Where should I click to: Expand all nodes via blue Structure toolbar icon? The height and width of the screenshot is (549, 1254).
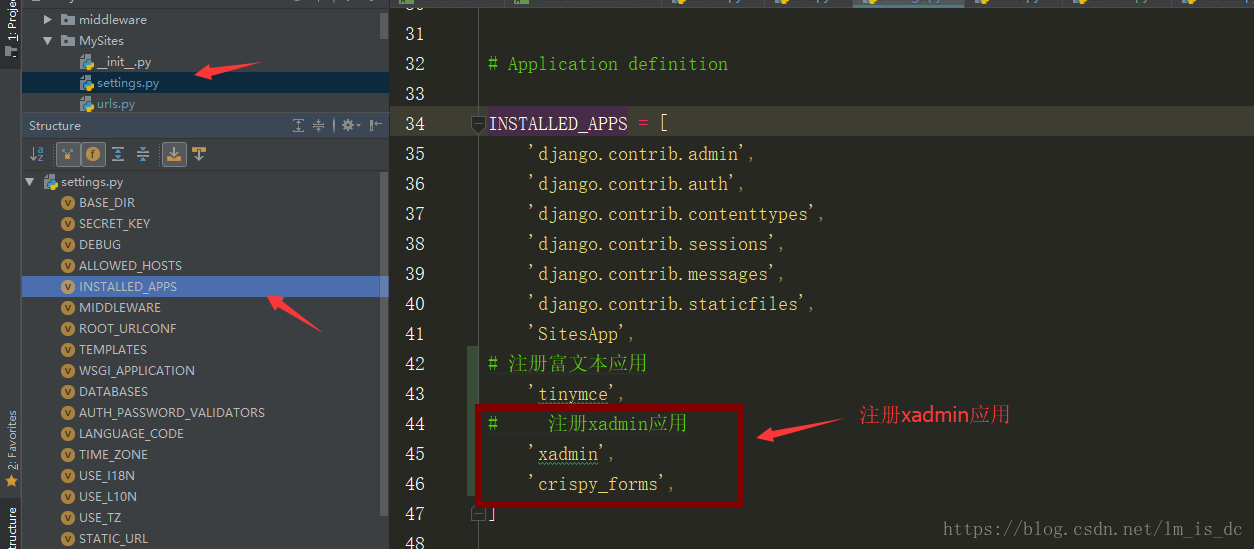tap(118, 154)
